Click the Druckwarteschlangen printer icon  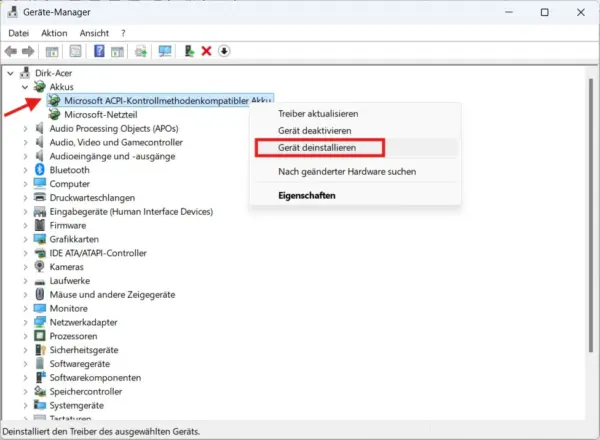(x=39, y=197)
